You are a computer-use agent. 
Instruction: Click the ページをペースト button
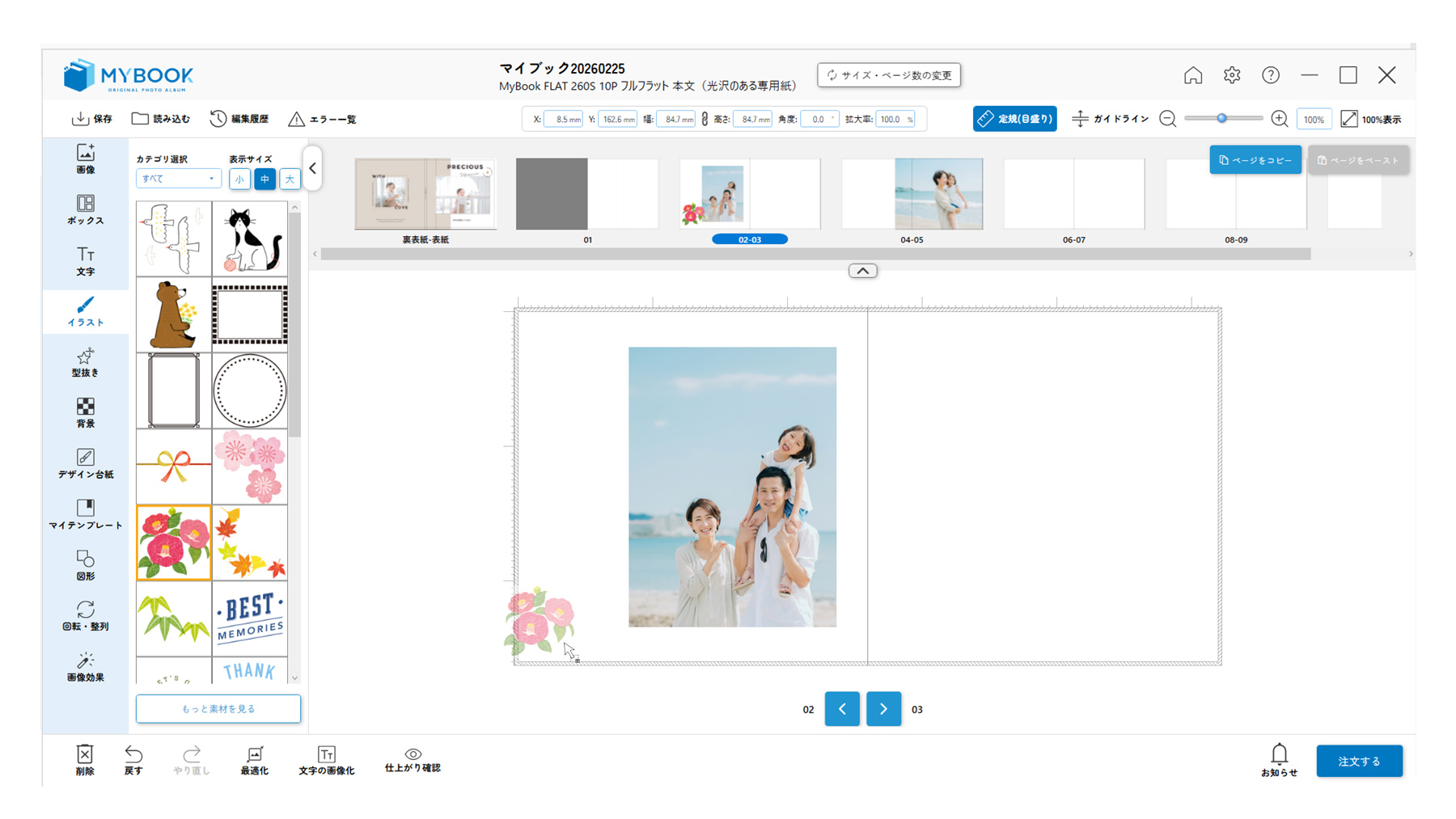click(1359, 160)
